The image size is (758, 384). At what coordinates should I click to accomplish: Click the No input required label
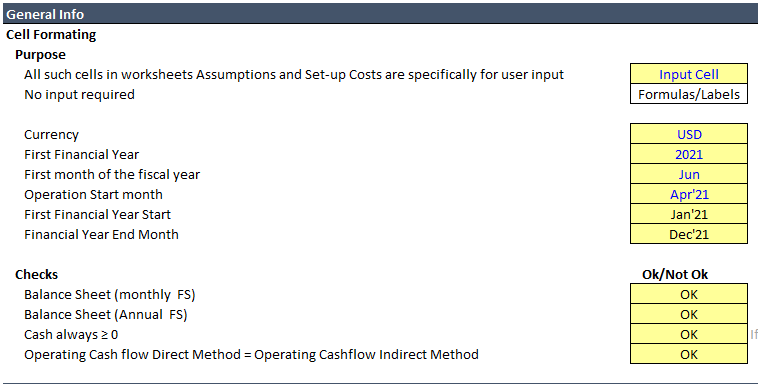tap(79, 94)
